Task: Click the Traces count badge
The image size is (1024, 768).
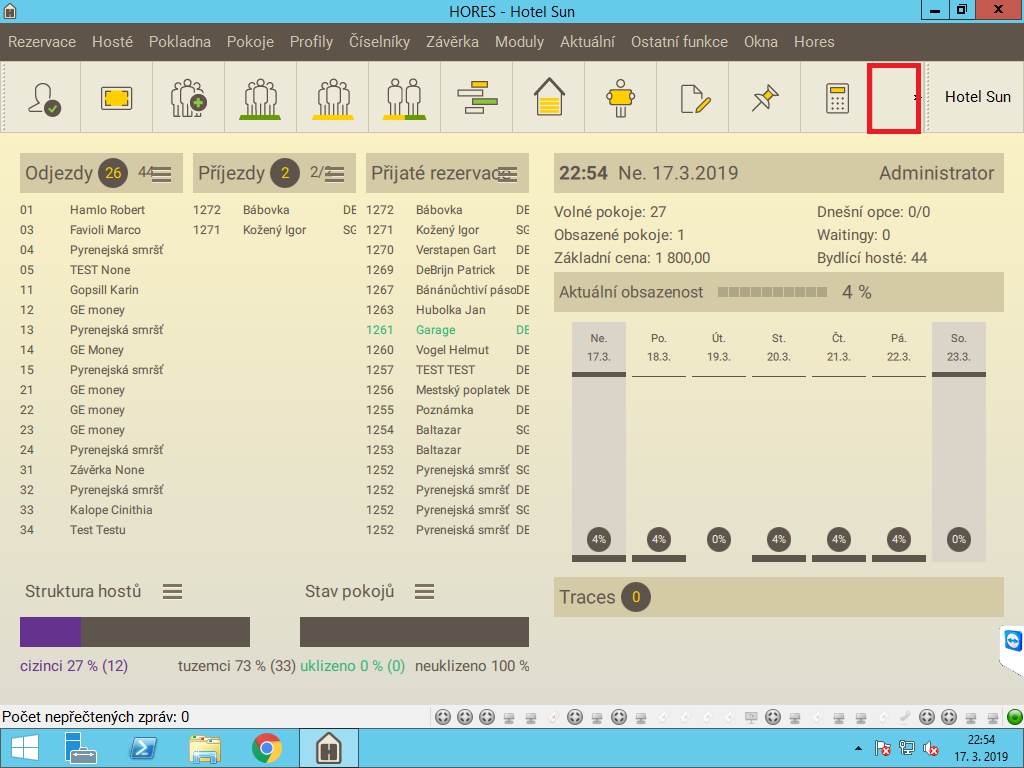Action: (x=634, y=598)
